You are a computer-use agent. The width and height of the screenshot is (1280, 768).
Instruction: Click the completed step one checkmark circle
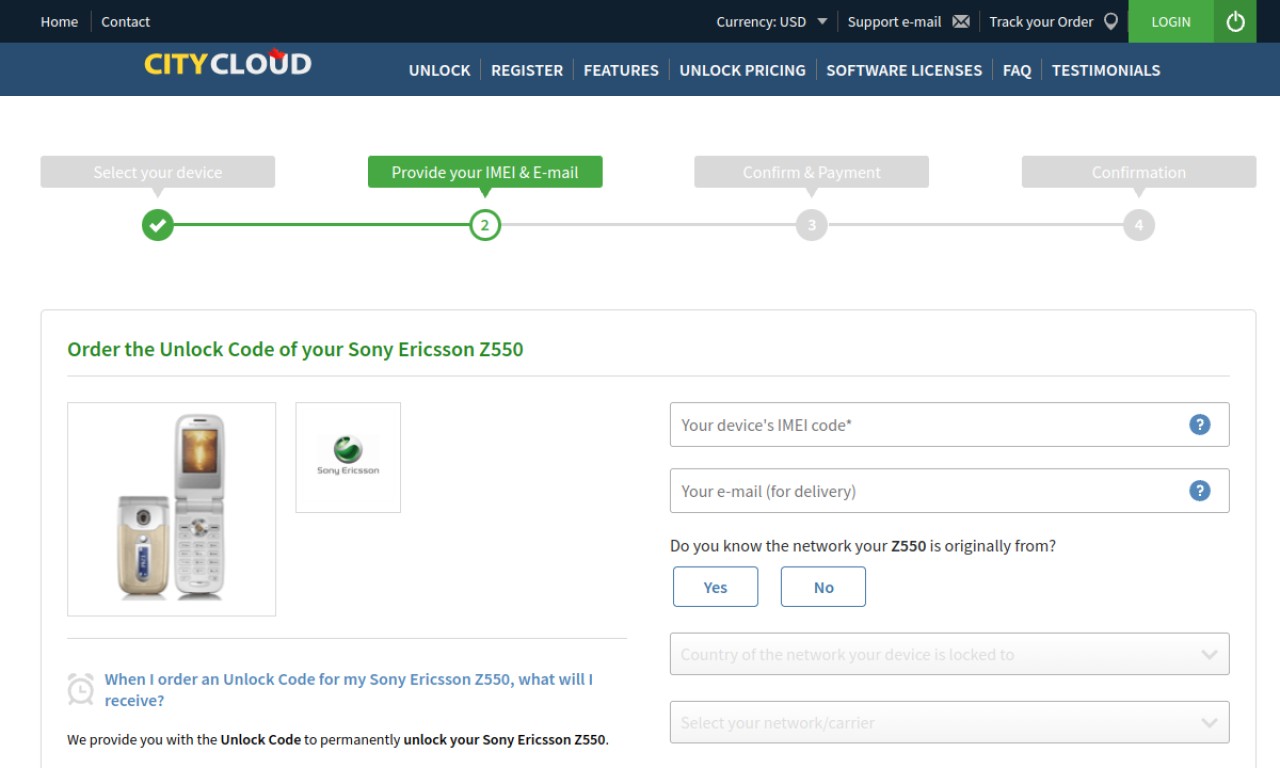158,225
